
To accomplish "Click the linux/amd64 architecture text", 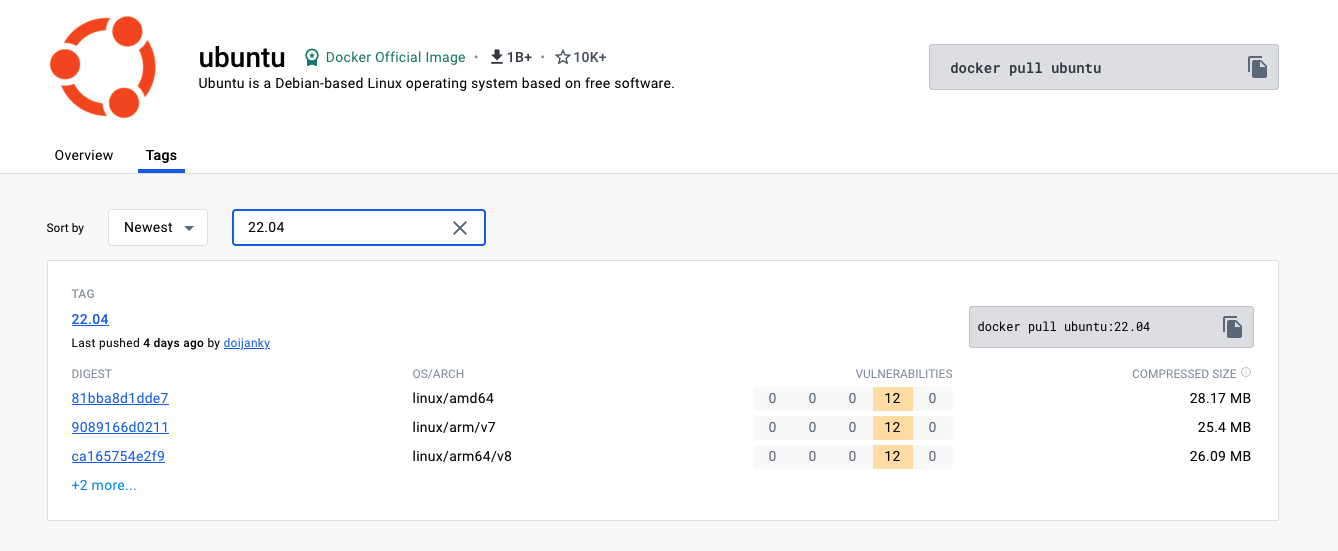I will (x=453, y=398).
